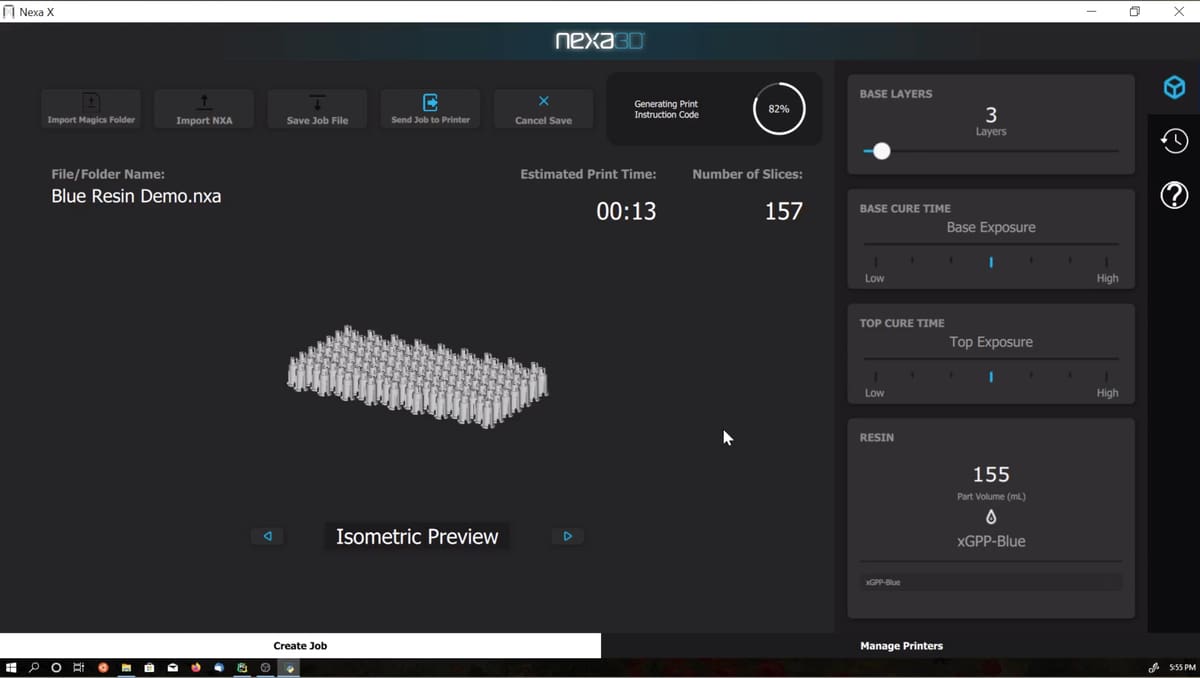Open Cortana circle icon in taskbar
Screen dimensions: 1200x678
coord(56,668)
